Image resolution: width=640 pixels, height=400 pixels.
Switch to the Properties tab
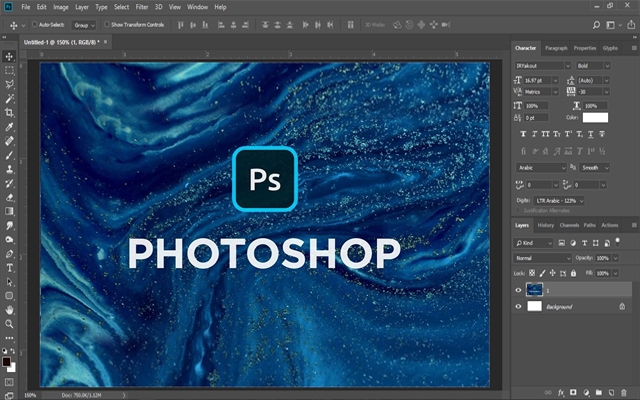(x=585, y=48)
